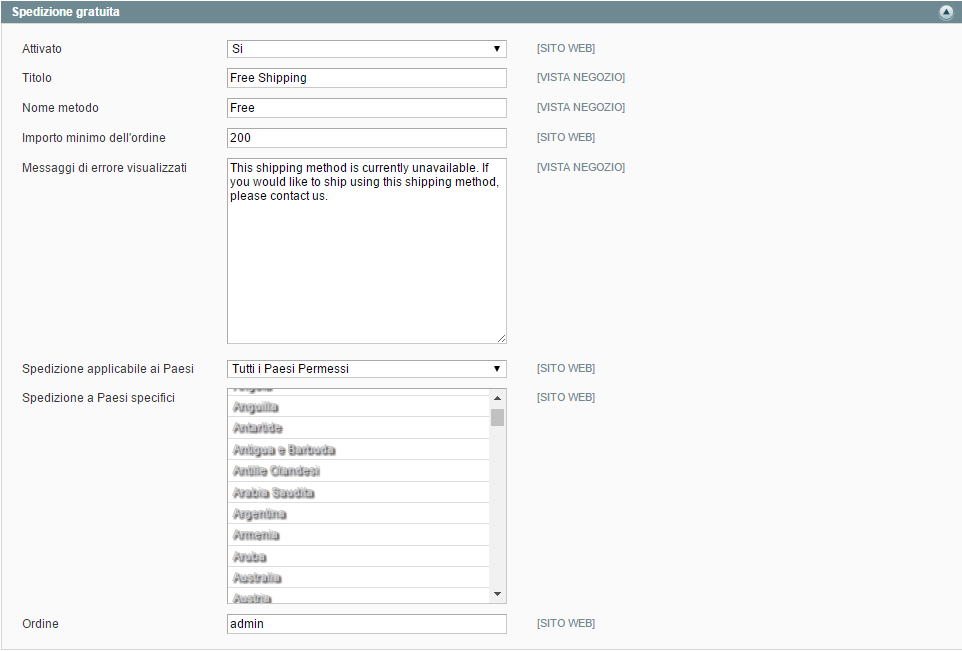The height and width of the screenshot is (651, 962).
Task: Click the Titolo field containing Free Shipping
Action: click(366, 77)
